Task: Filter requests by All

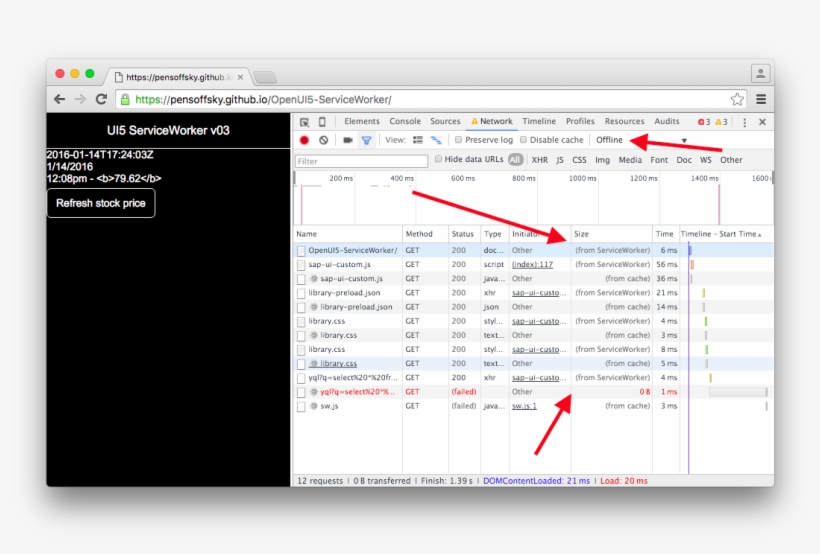Action: [515, 160]
